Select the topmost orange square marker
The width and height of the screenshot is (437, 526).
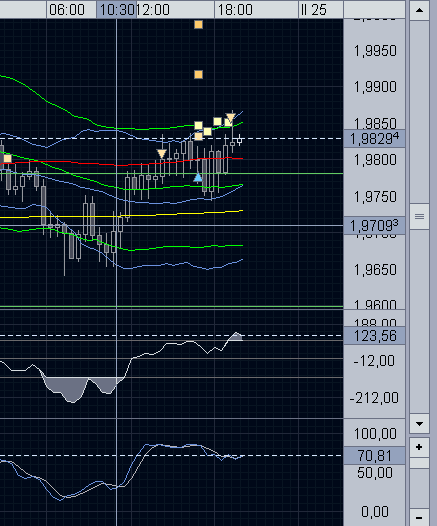[199, 24]
